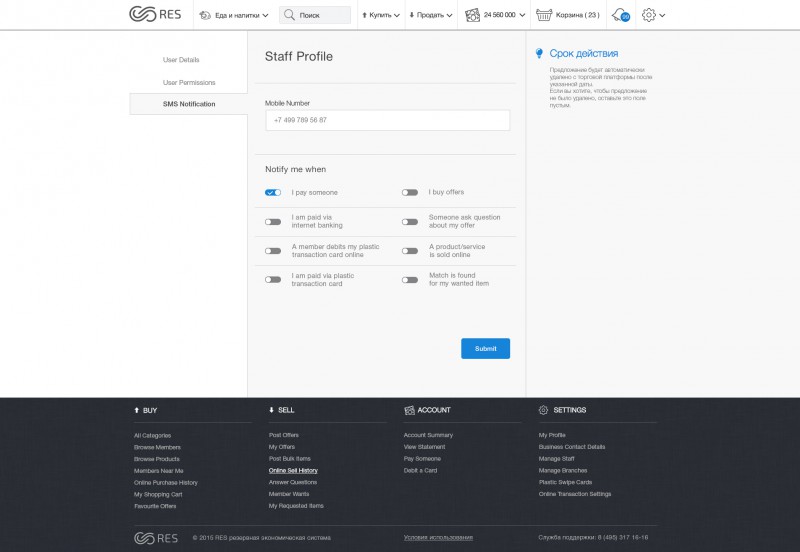Screen dimensions: 800x552
Task: Enable 'A product/service is sold online' toggle
Action: pyautogui.click(x=410, y=251)
